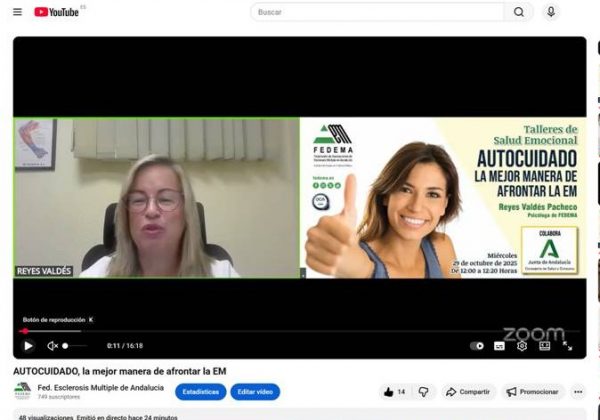Click the 749 suscriptores text
Image resolution: width=600 pixels, height=420 pixels.
[x=59, y=397]
